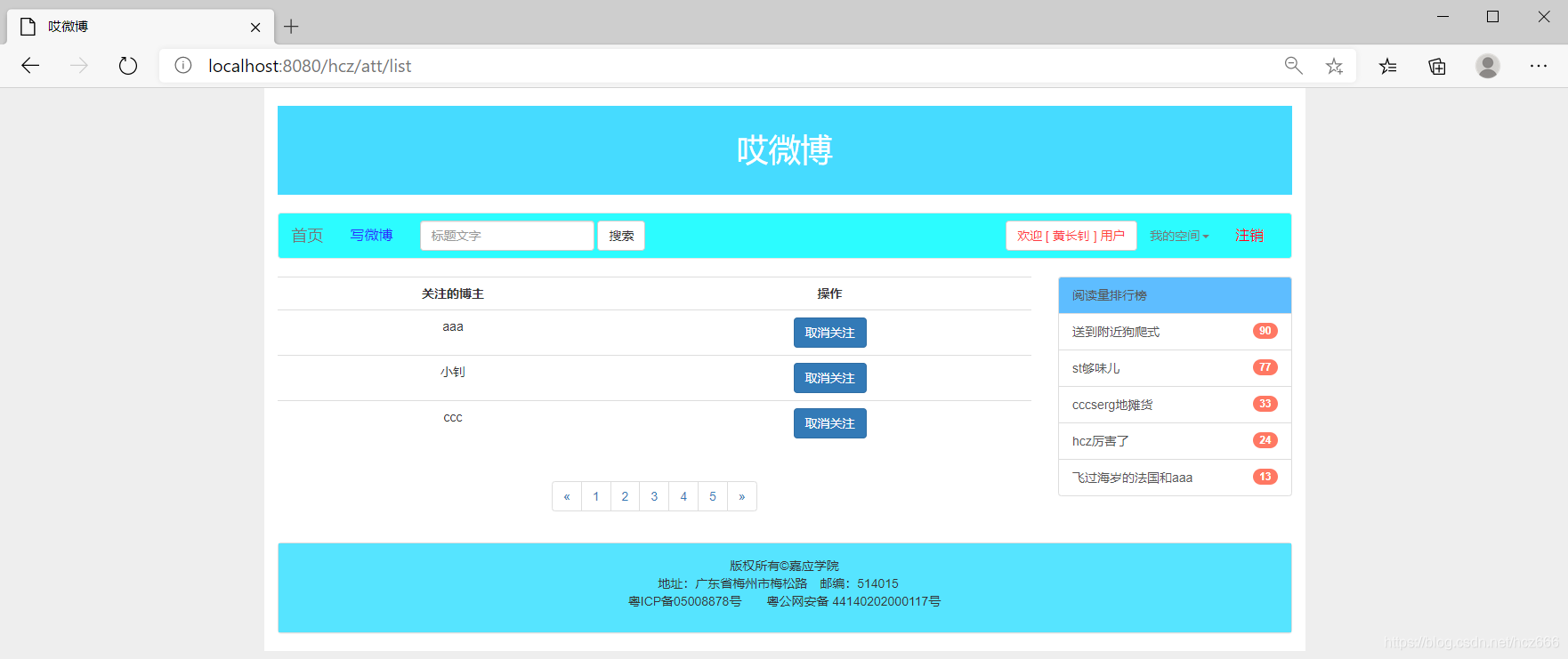The image size is (1568, 659).
Task: Click the 77 read count badge
Action: pyautogui.click(x=1265, y=367)
